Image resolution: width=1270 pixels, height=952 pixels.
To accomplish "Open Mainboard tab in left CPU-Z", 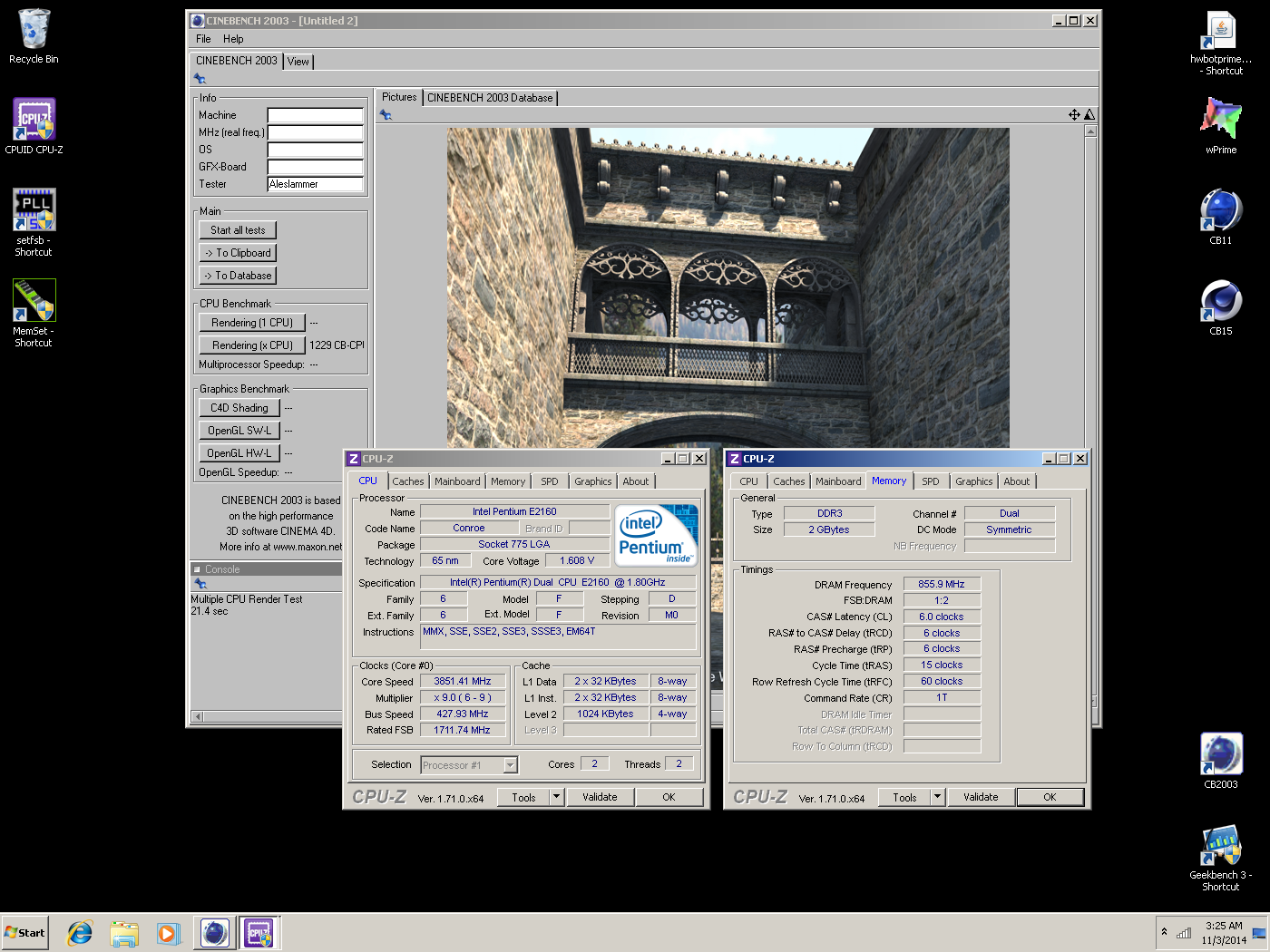I will (x=457, y=481).
